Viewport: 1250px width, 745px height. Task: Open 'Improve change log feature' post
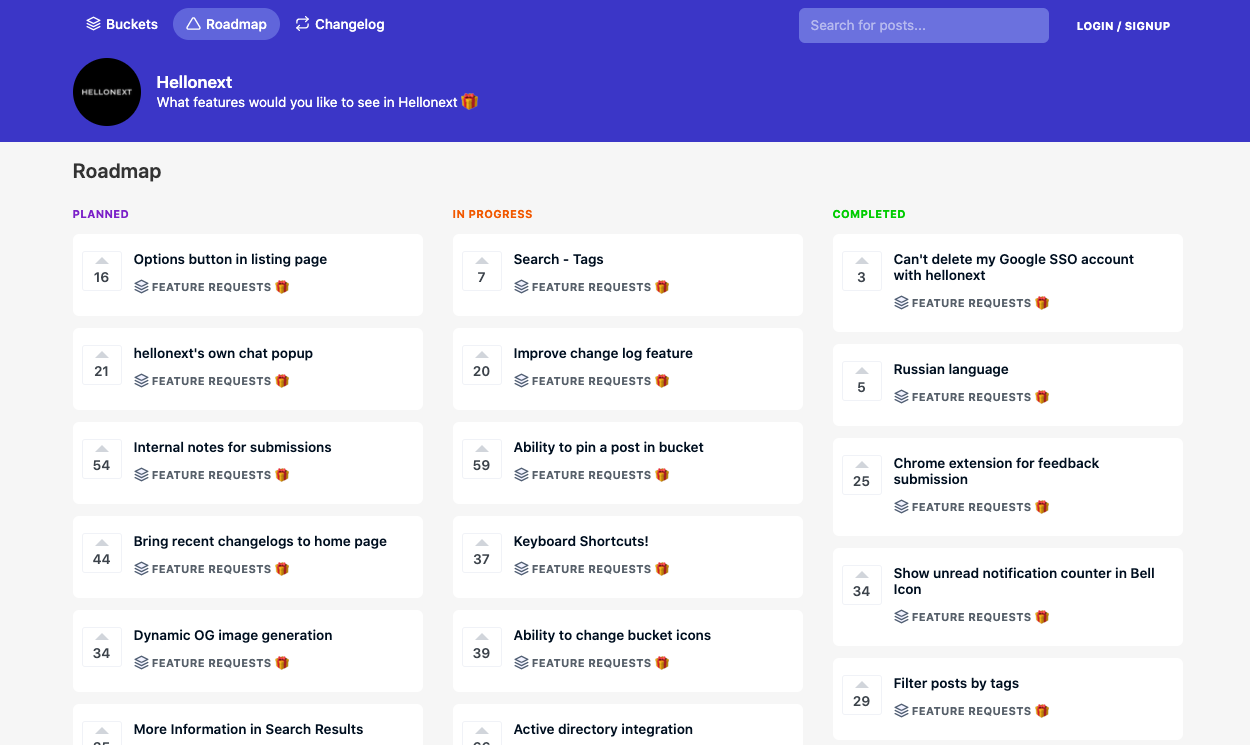(603, 353)
